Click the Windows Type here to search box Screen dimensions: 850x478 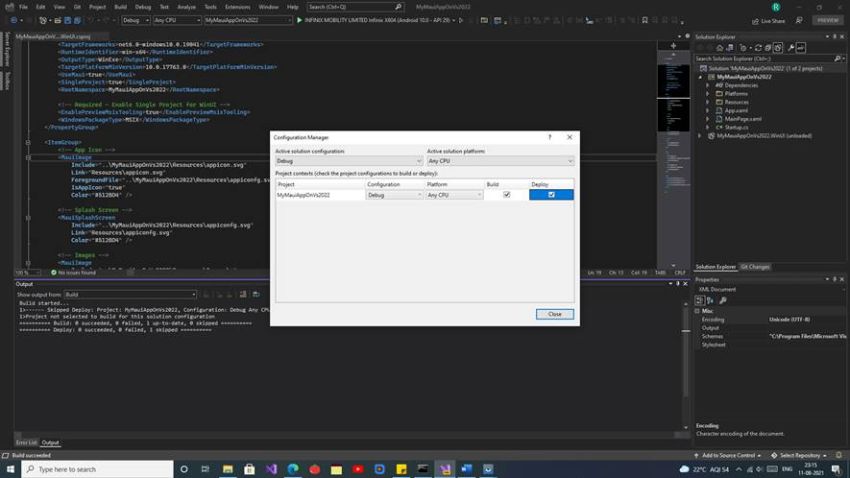click(98, 469)
